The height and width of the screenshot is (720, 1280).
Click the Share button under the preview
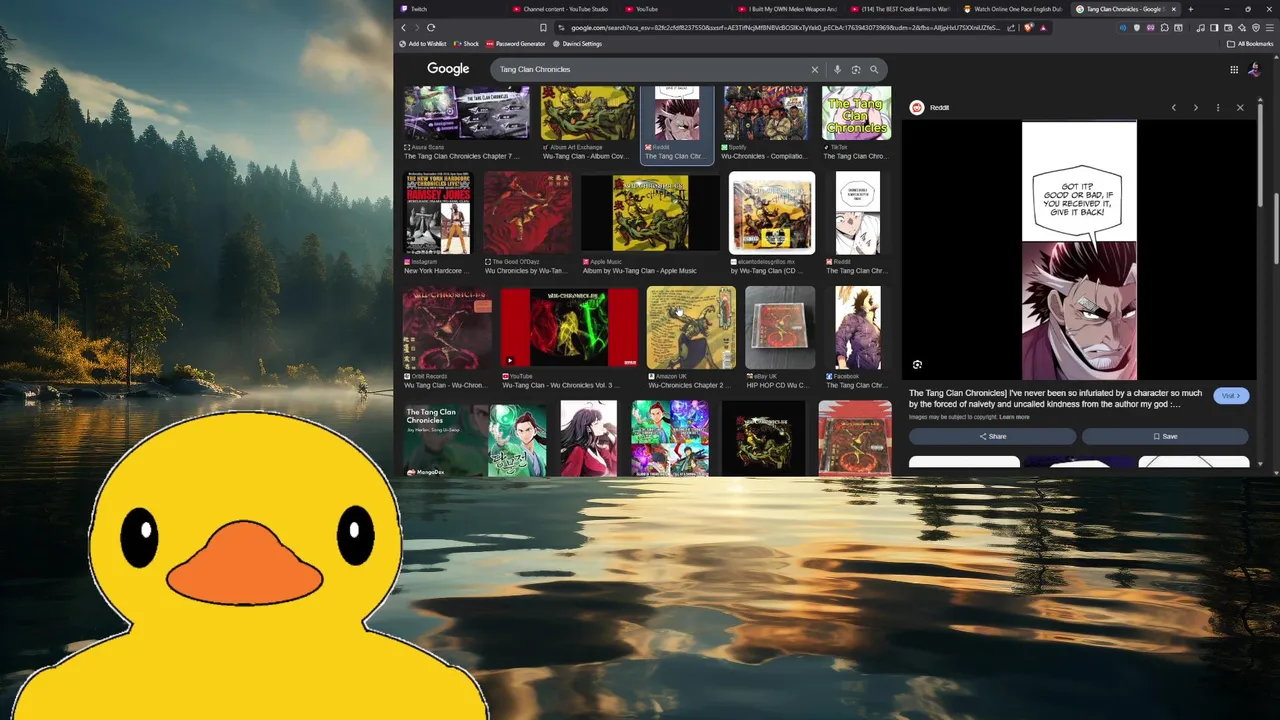point(992,436)
